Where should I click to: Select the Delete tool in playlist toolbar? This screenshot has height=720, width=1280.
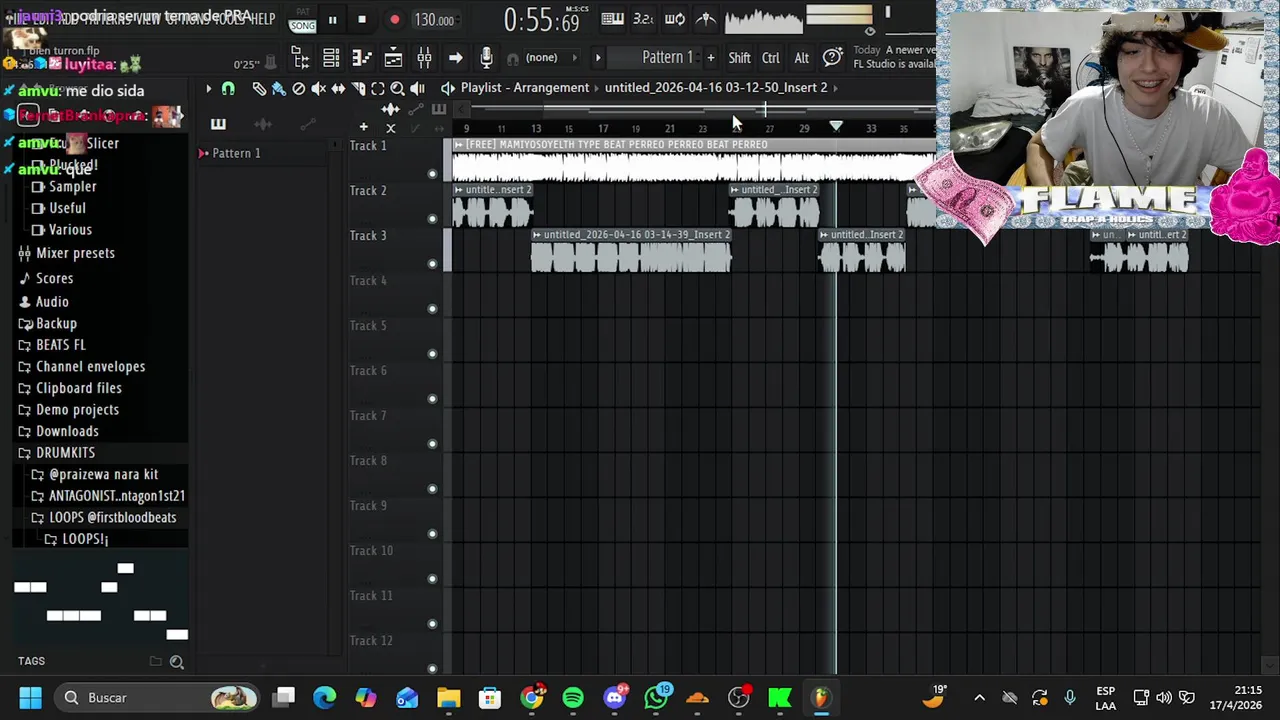[x=298, y=88]
